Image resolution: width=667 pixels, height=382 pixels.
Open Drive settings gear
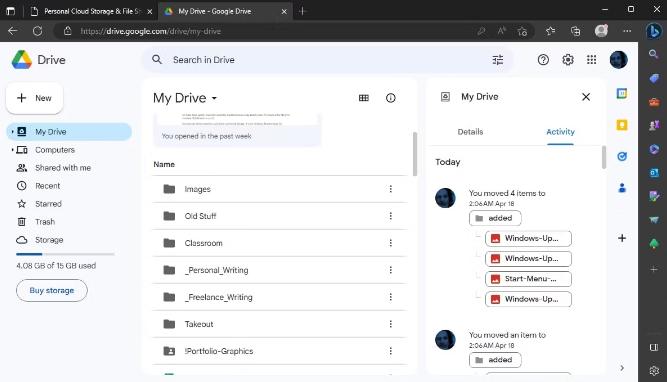coord(567,60)
